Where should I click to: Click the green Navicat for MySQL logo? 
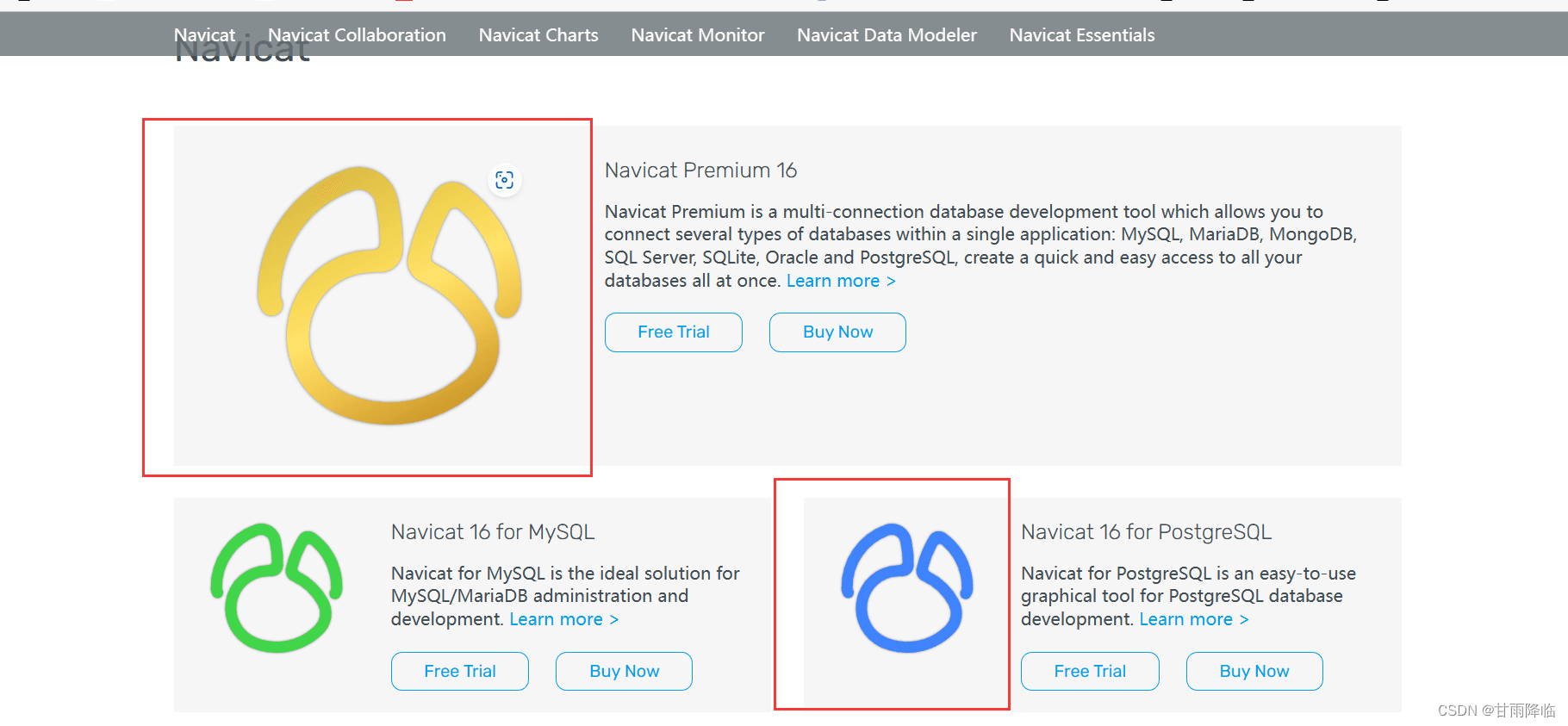[277, 587]
